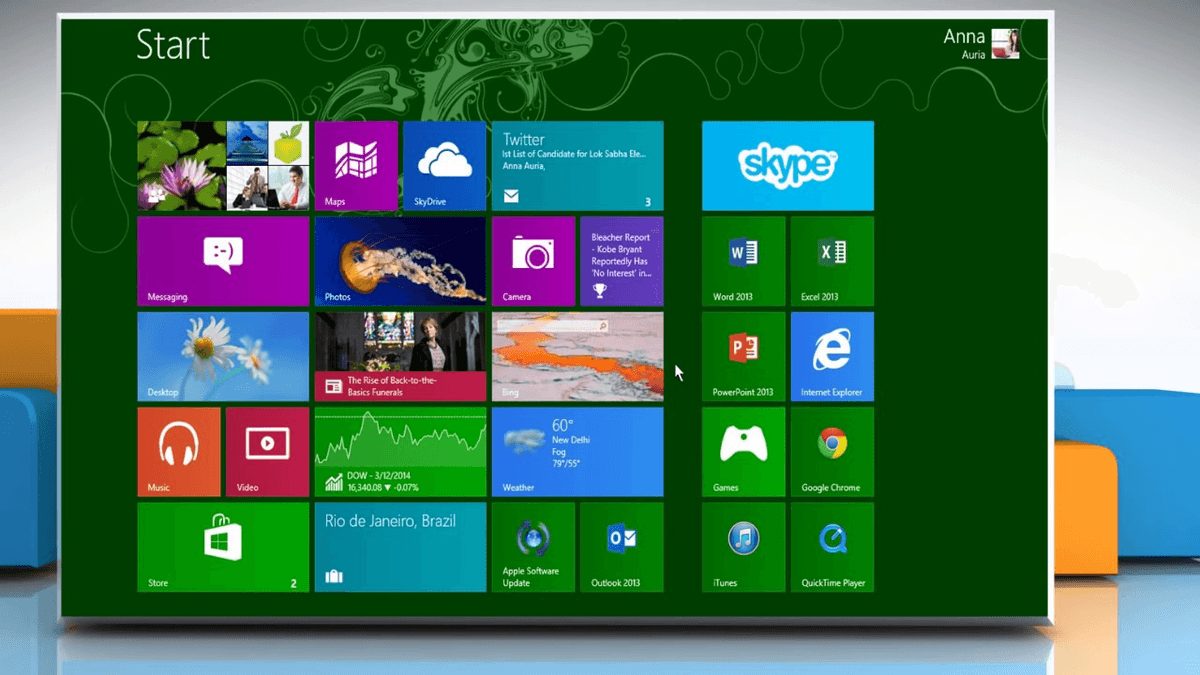Open the Games tile

743,451
